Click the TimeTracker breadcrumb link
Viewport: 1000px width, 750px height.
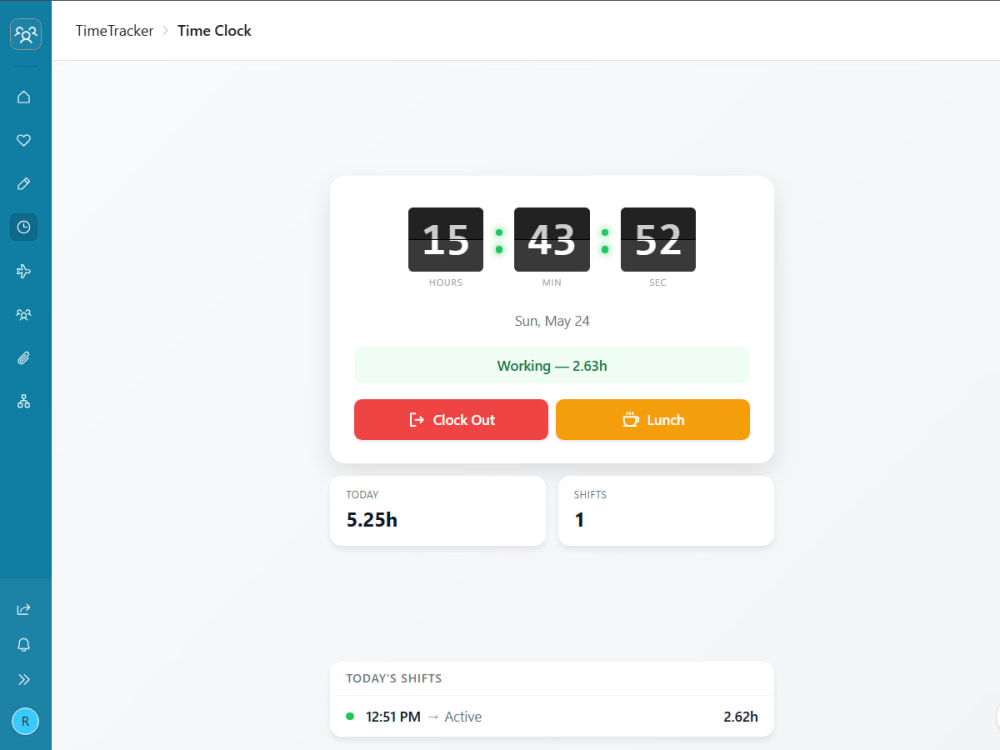(114, 31)
